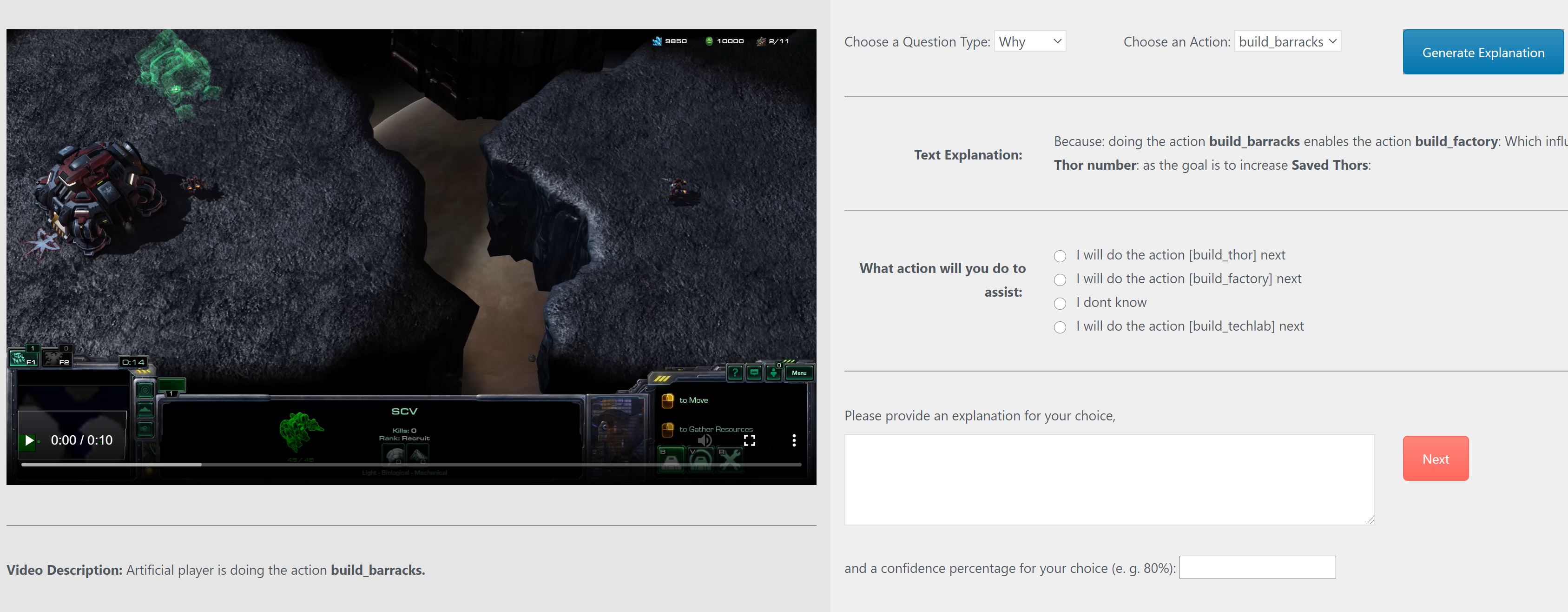Click the red Next button
The height and width of the screenshot is (612, 1568).
1435,459
